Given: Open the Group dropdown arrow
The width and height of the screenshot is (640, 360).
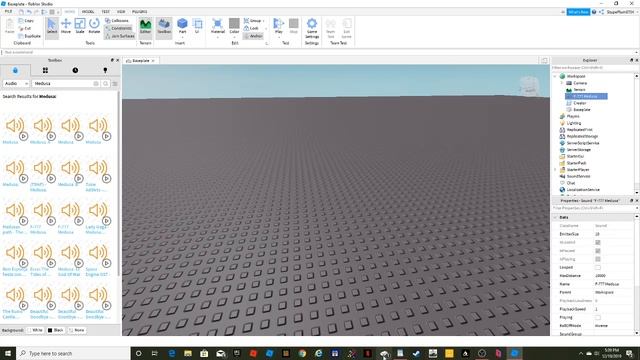Looking at the screenshot, I should click(264, 20).
